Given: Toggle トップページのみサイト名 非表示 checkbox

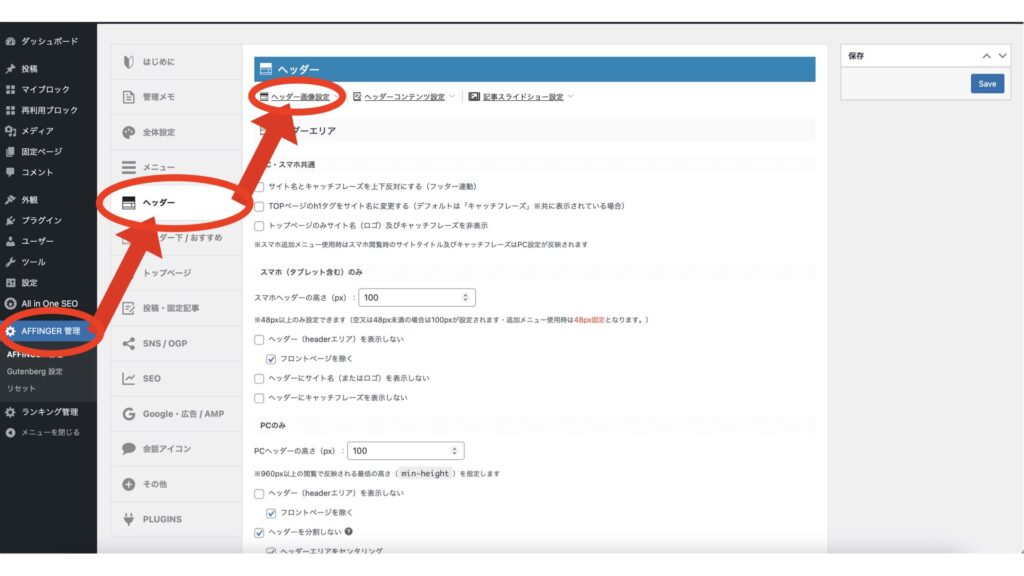Looking at the screenshot, I should (259, 226).
